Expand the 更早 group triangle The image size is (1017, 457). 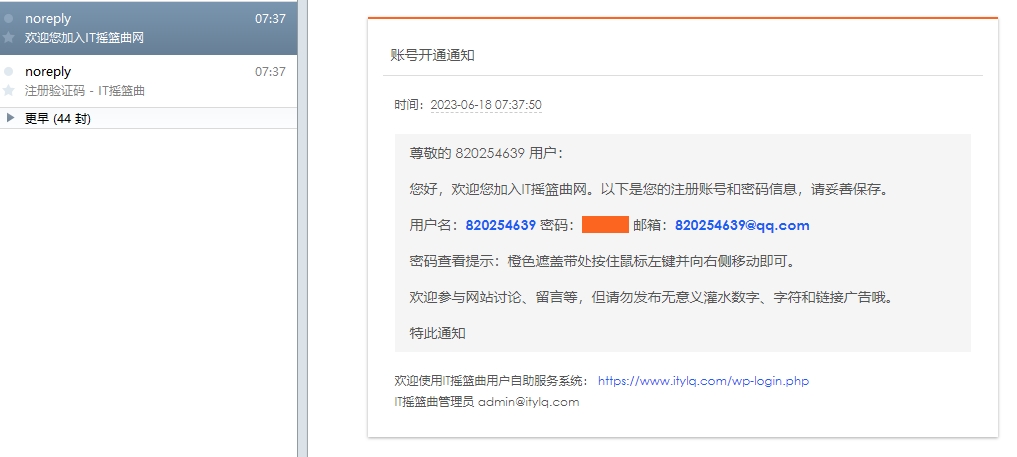(x=10, y=118)
